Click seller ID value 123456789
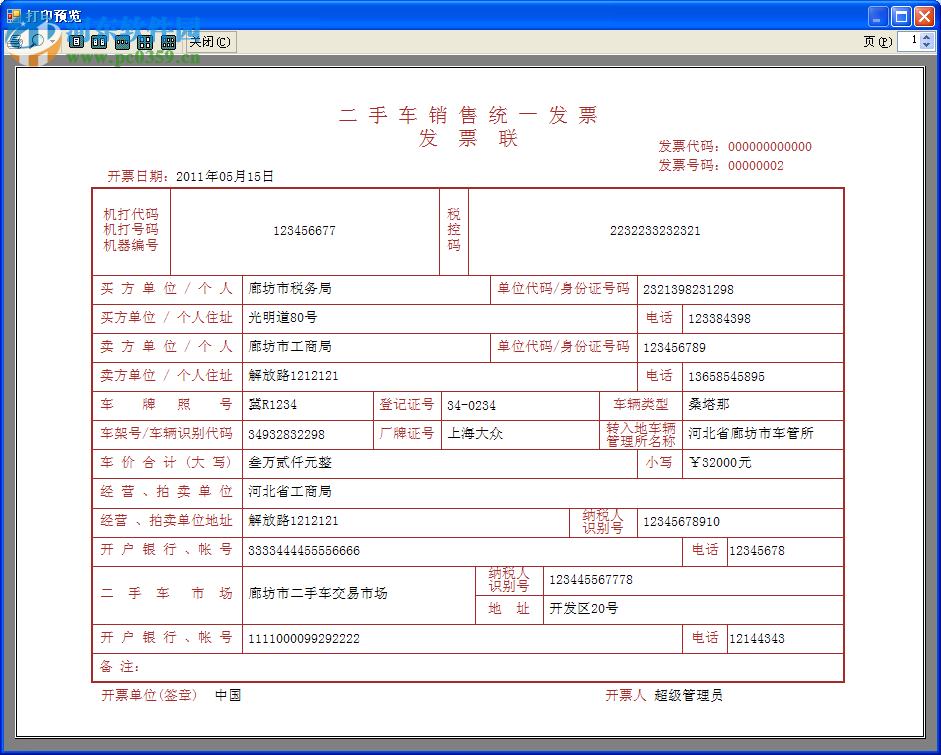This screenshot has width=941, height=755. (674, 347)
